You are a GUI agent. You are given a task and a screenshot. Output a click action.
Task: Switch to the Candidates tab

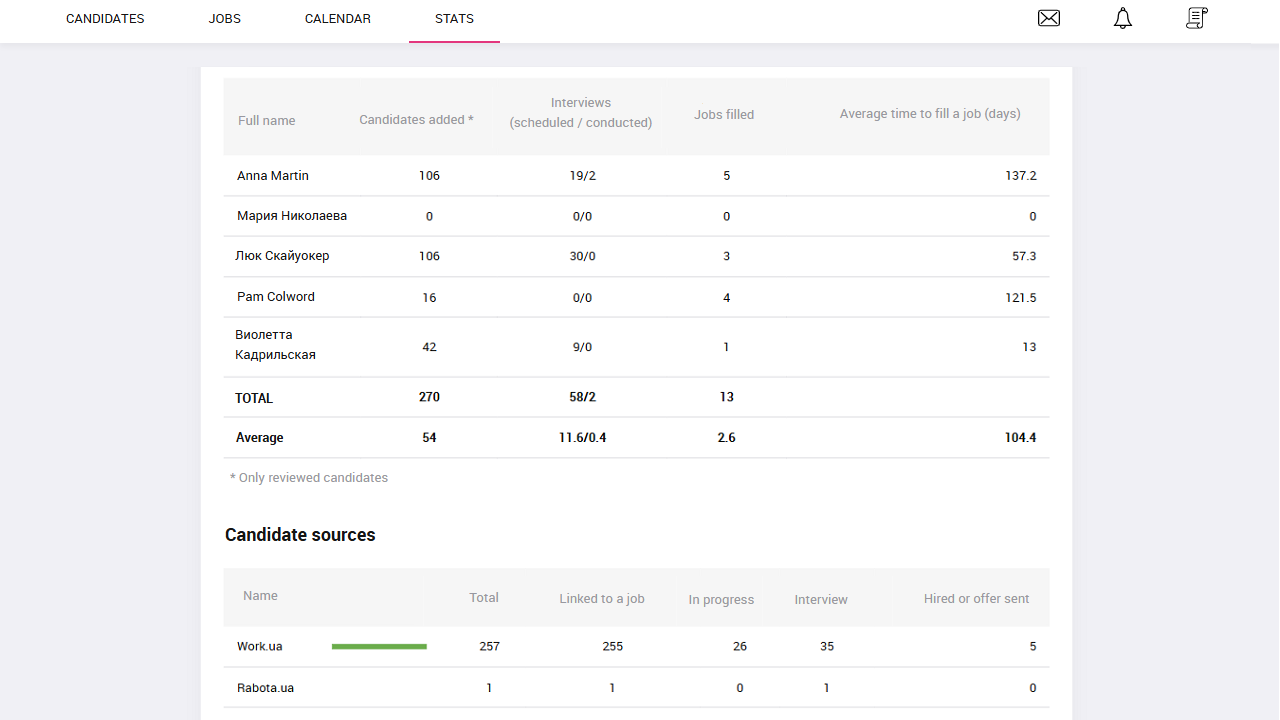[x=104, y=18]
